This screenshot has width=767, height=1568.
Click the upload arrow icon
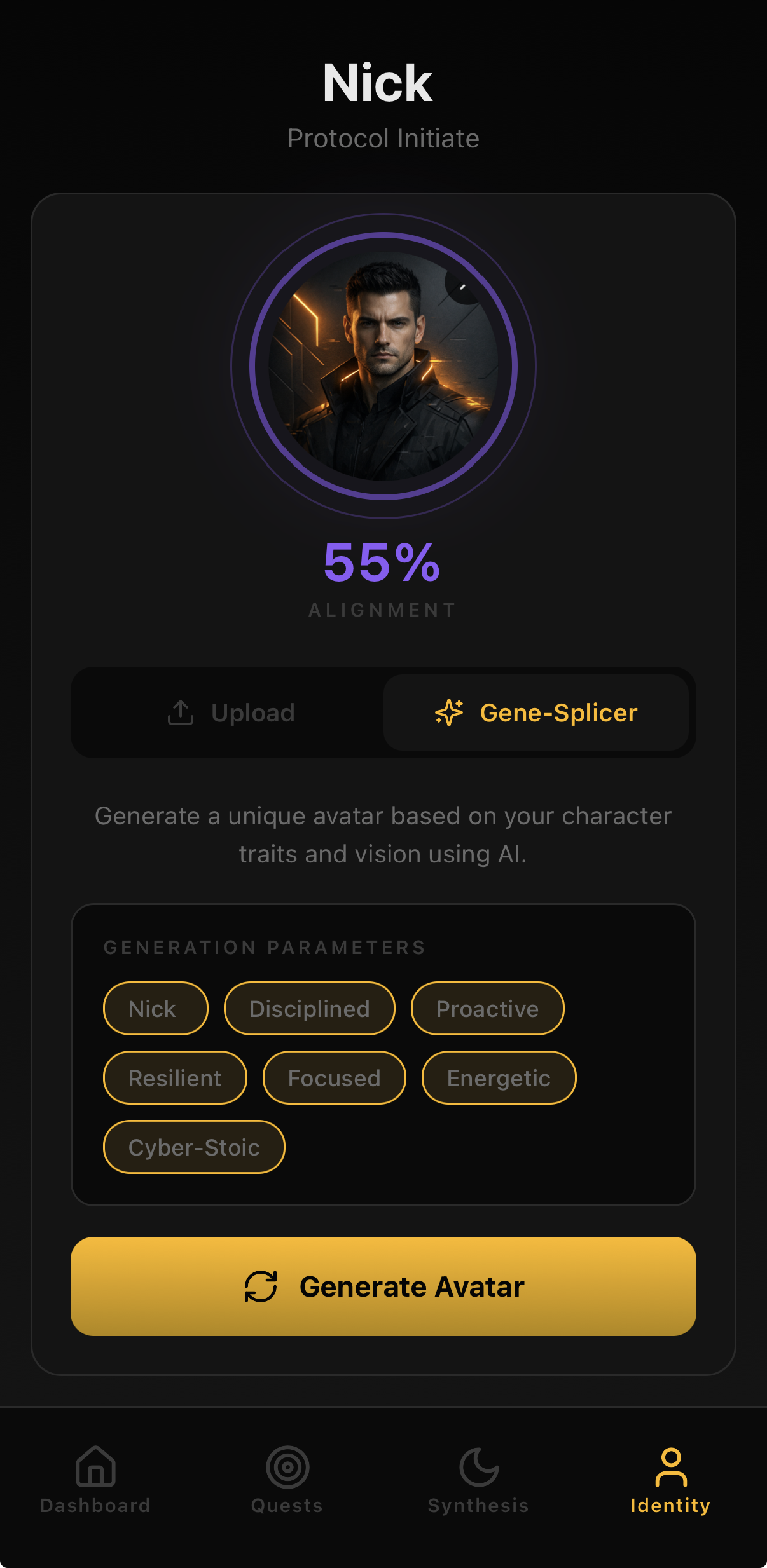pos(181,712)
